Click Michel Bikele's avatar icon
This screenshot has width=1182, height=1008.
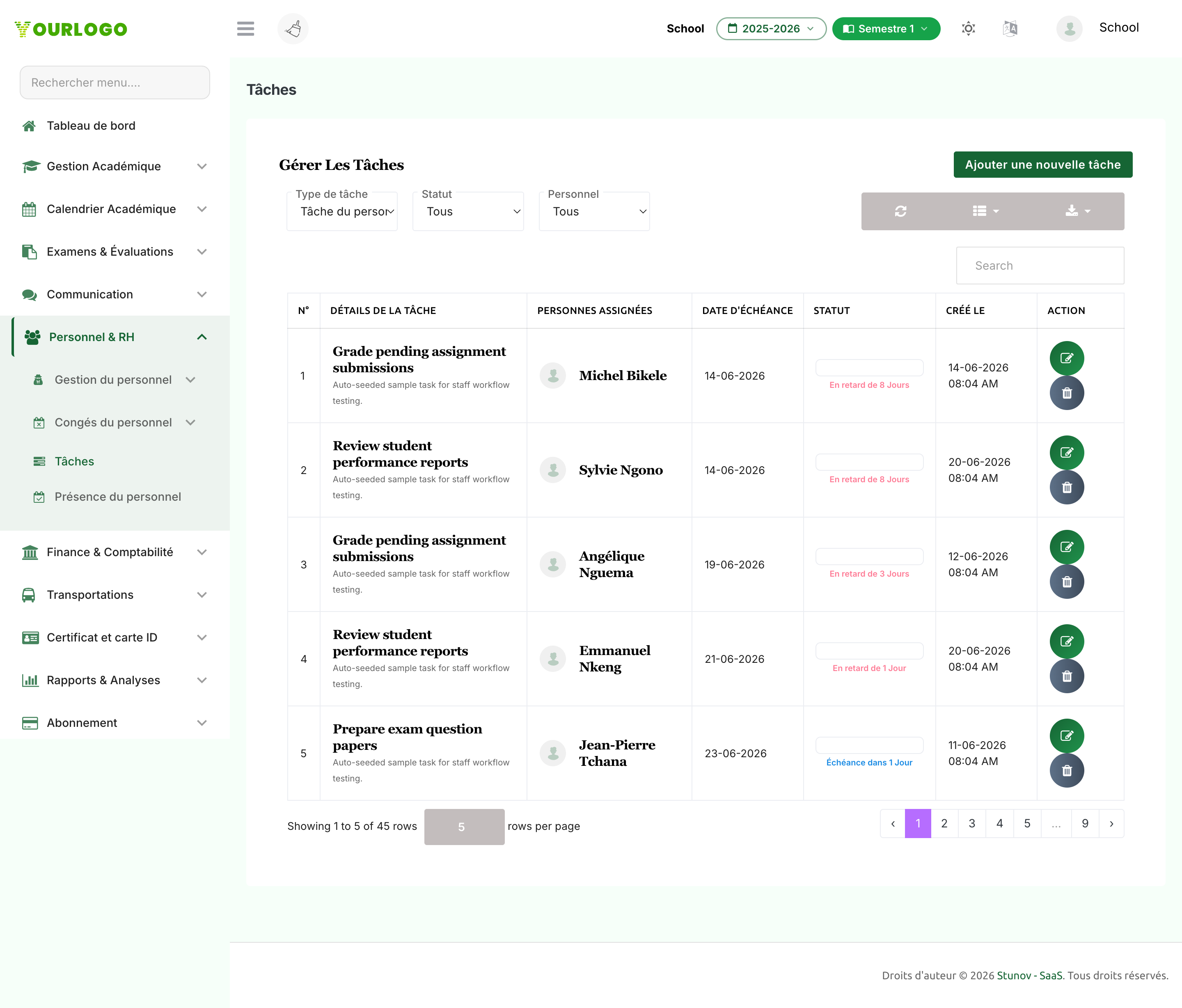click(552, 376)
